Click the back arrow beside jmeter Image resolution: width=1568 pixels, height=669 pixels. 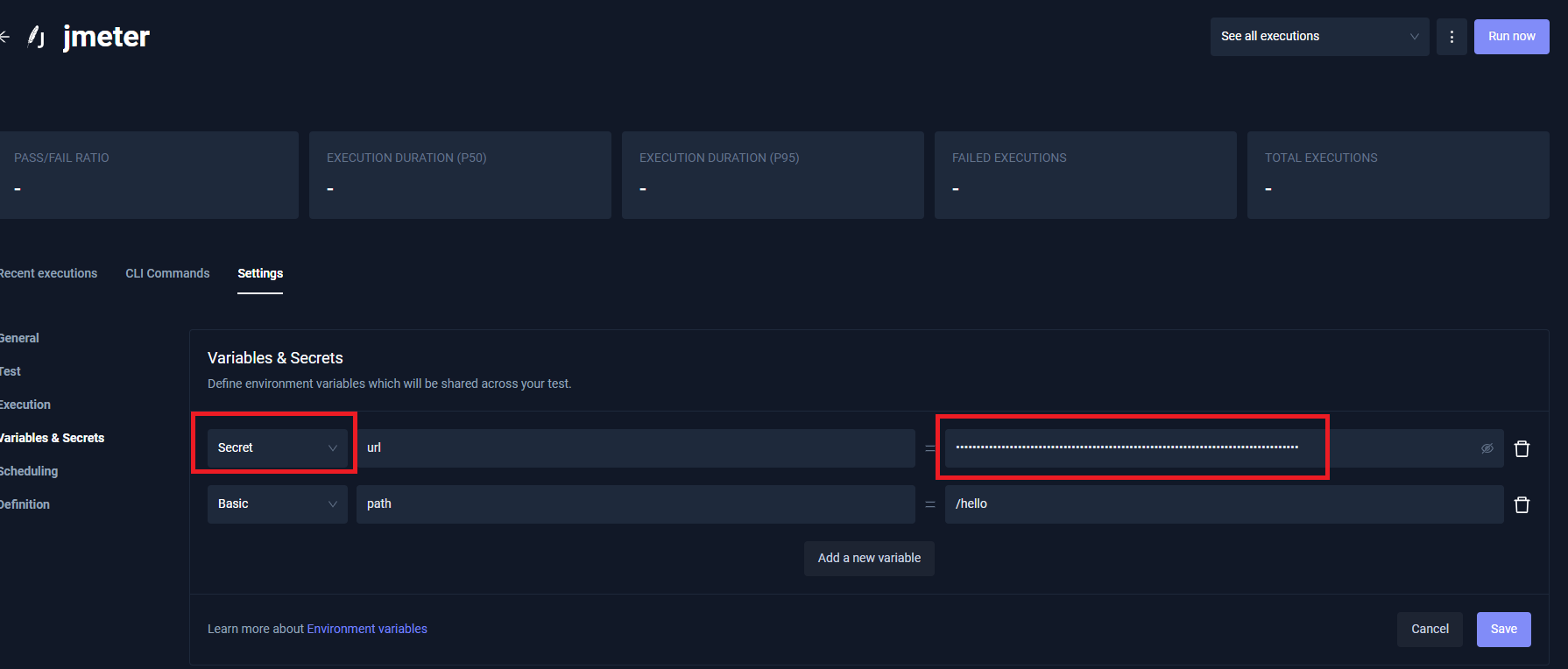click(x=4, y=37)
